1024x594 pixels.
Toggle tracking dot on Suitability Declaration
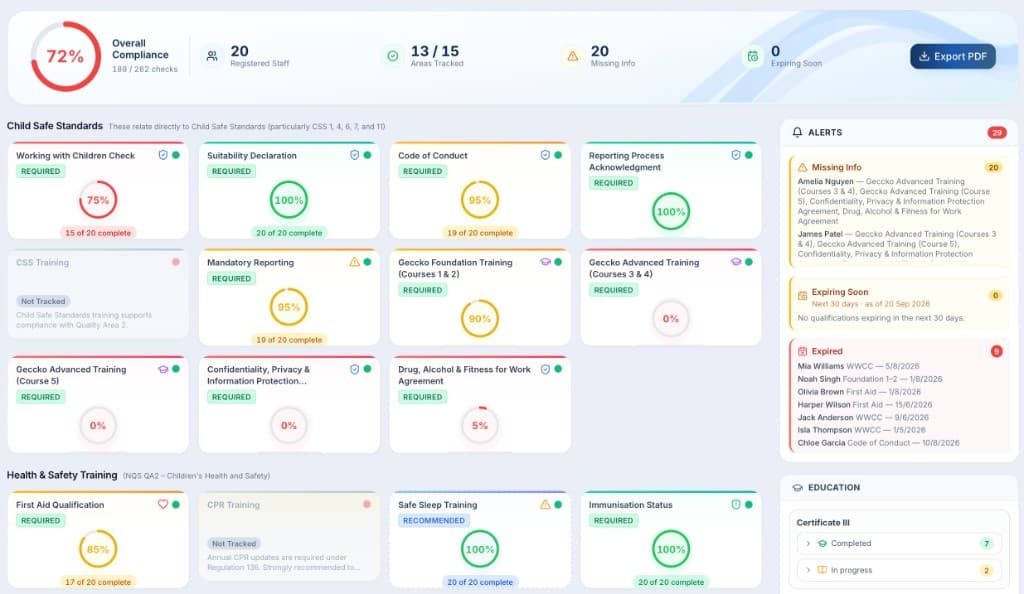pyautogui.click(x=367, y=155)
